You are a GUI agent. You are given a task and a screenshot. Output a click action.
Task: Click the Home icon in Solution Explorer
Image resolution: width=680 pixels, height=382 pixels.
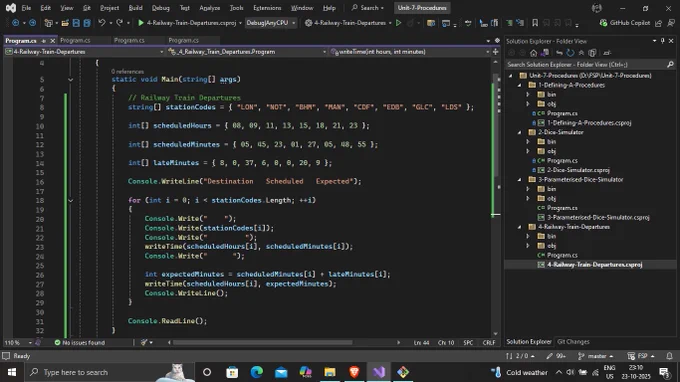533,53
